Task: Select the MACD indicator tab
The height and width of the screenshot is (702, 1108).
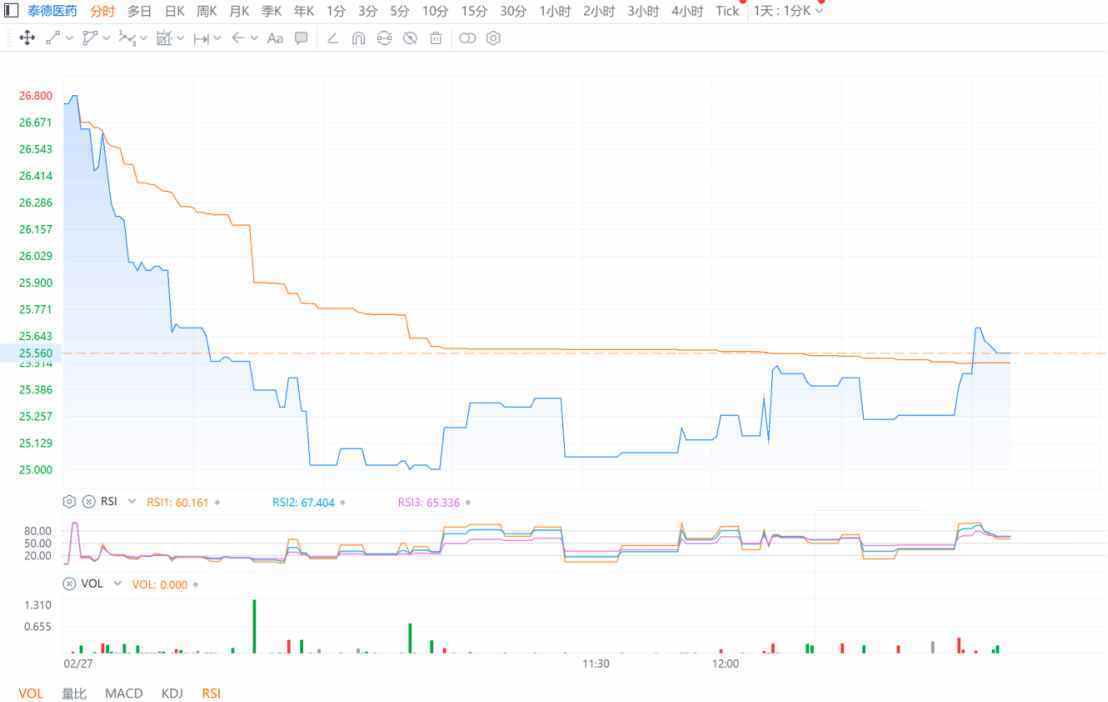Action: [124, 693]
